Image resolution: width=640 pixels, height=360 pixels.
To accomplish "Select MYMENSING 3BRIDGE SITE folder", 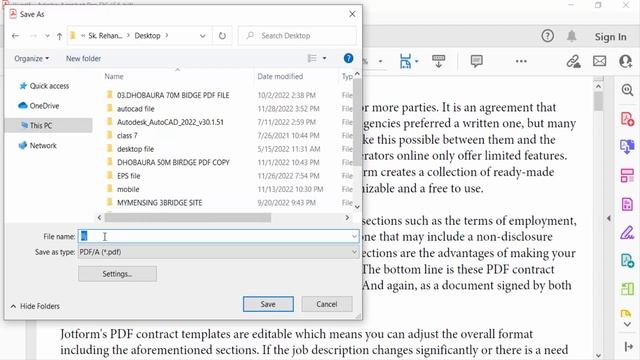I will coord(159,203).
